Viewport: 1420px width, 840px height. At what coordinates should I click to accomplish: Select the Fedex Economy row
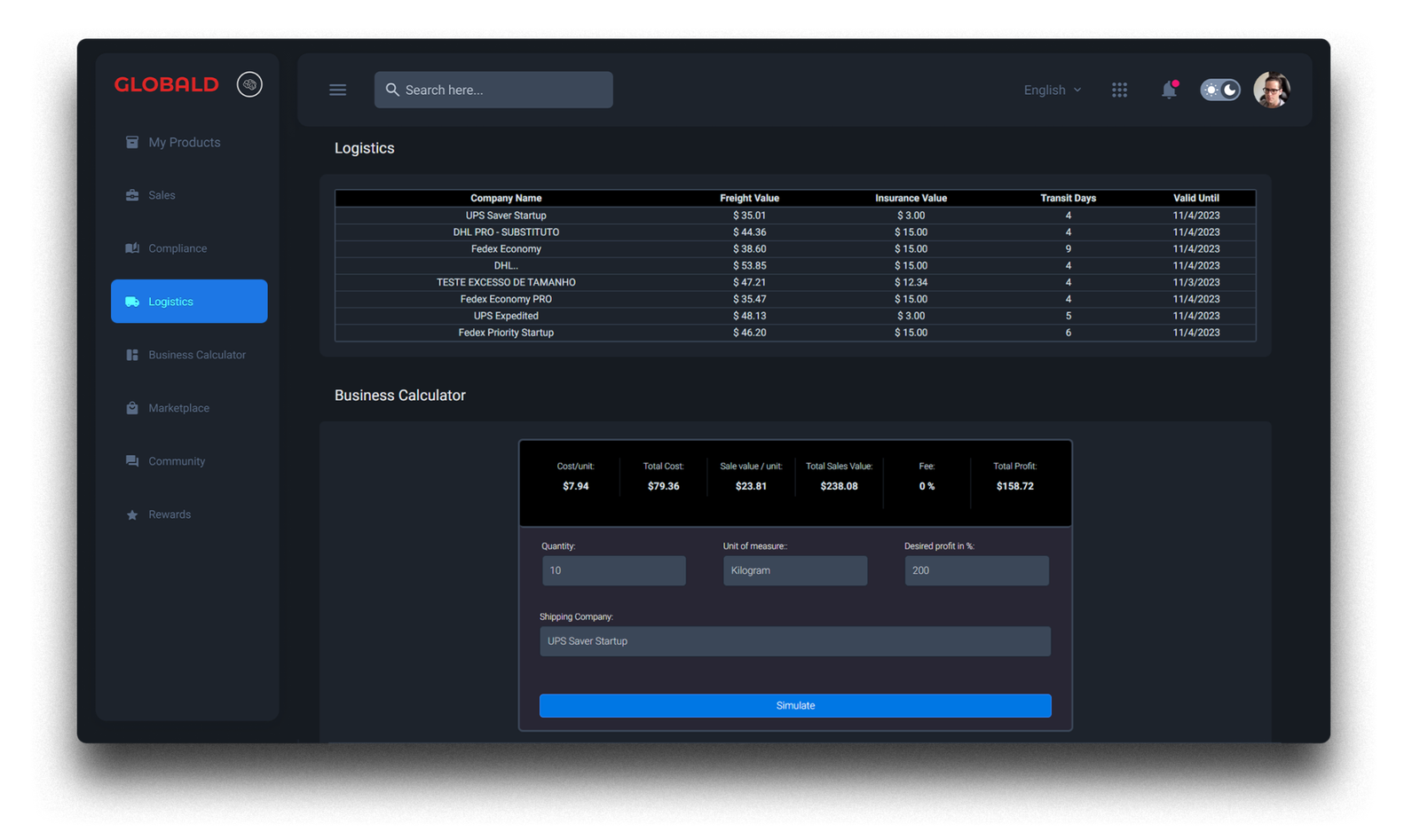coord(795,249)
